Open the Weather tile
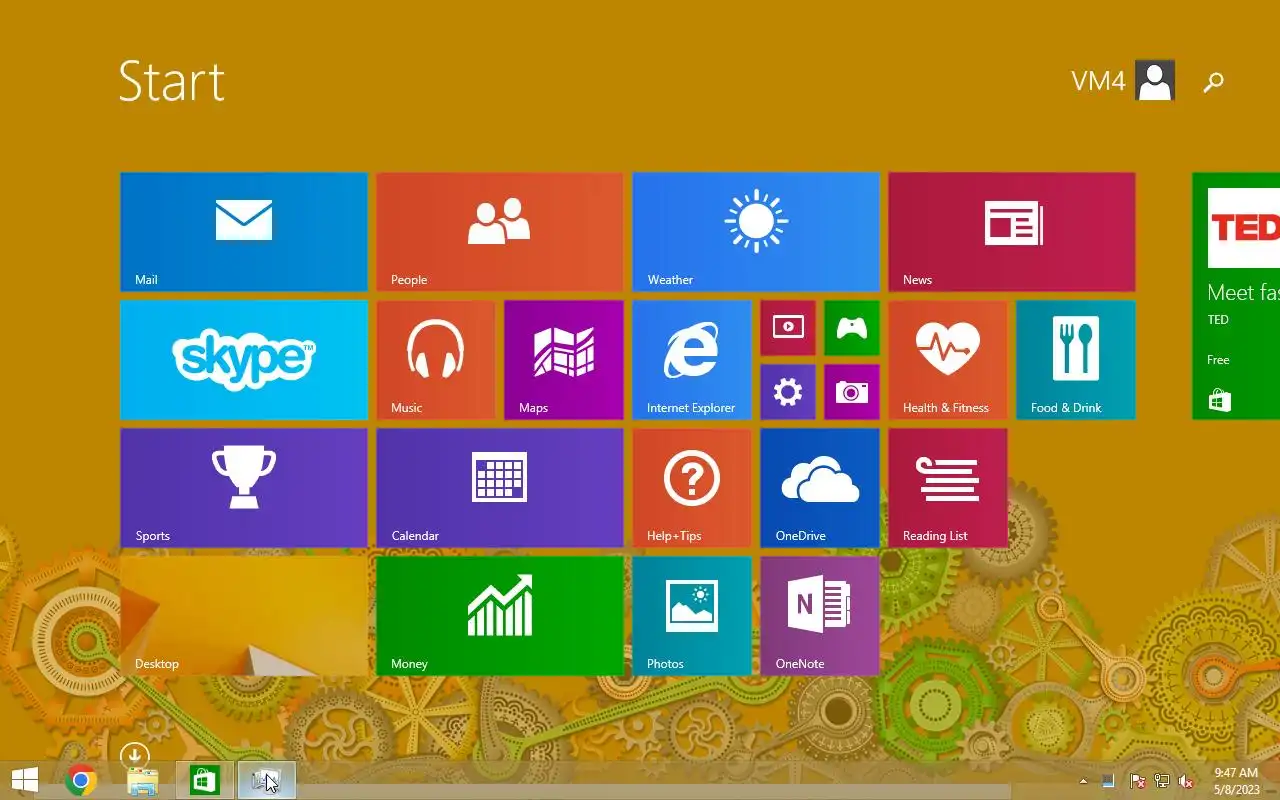 click(756, 232)
